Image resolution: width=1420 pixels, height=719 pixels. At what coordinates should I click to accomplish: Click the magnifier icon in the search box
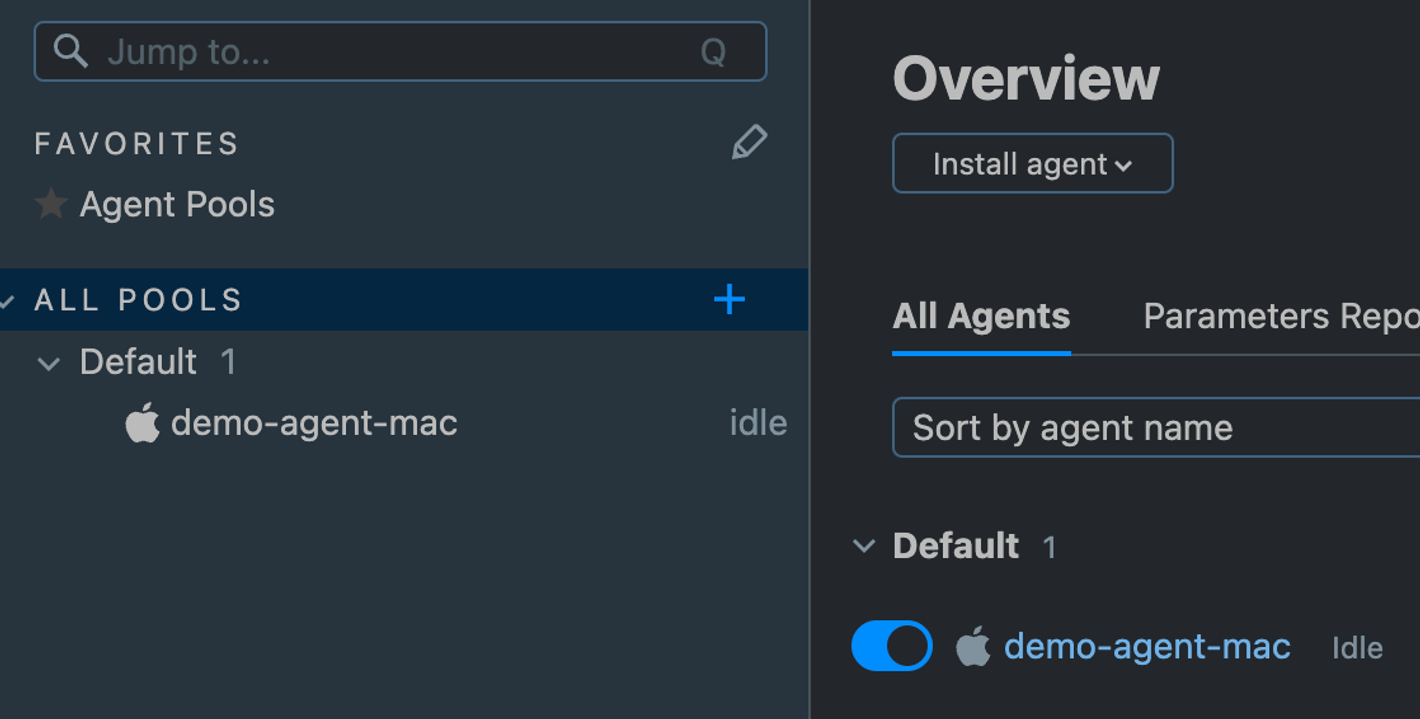tap(71, 51)
